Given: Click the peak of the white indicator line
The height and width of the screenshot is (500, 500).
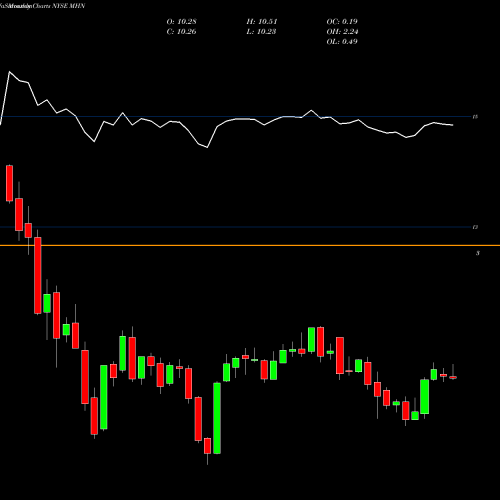Looking at the screenshot, I should [9, 72].
